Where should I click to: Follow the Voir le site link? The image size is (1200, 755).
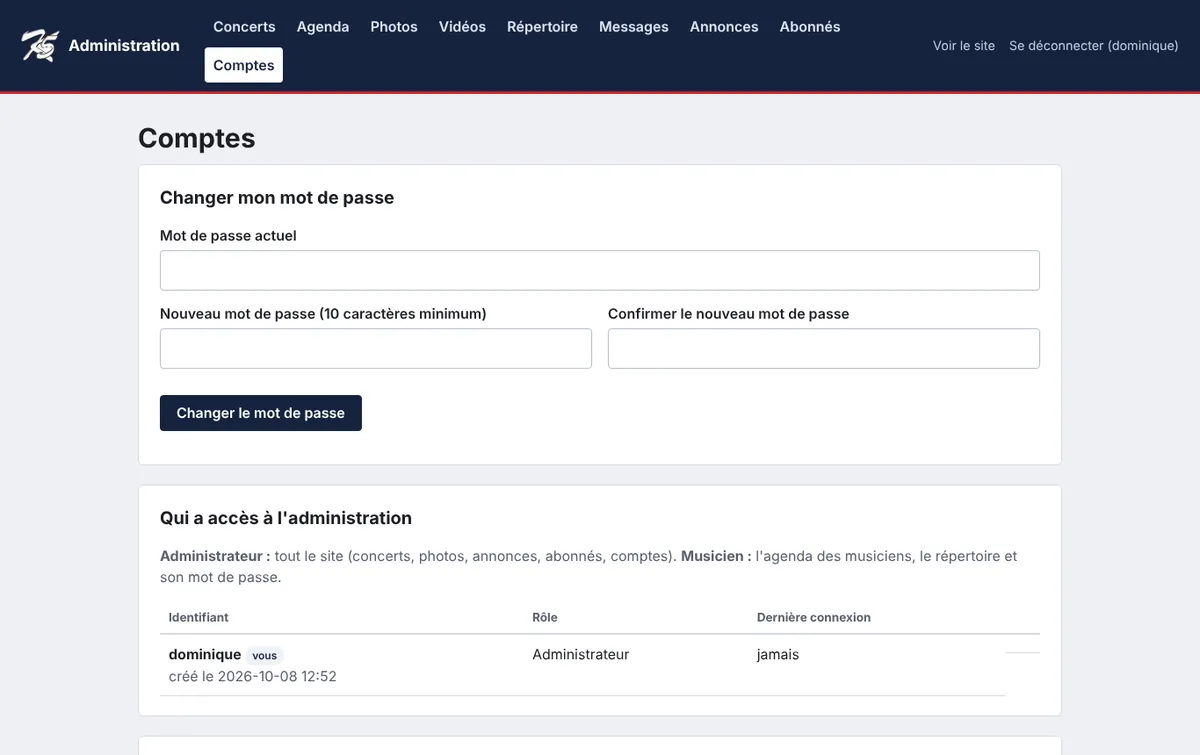click(964, 46)
